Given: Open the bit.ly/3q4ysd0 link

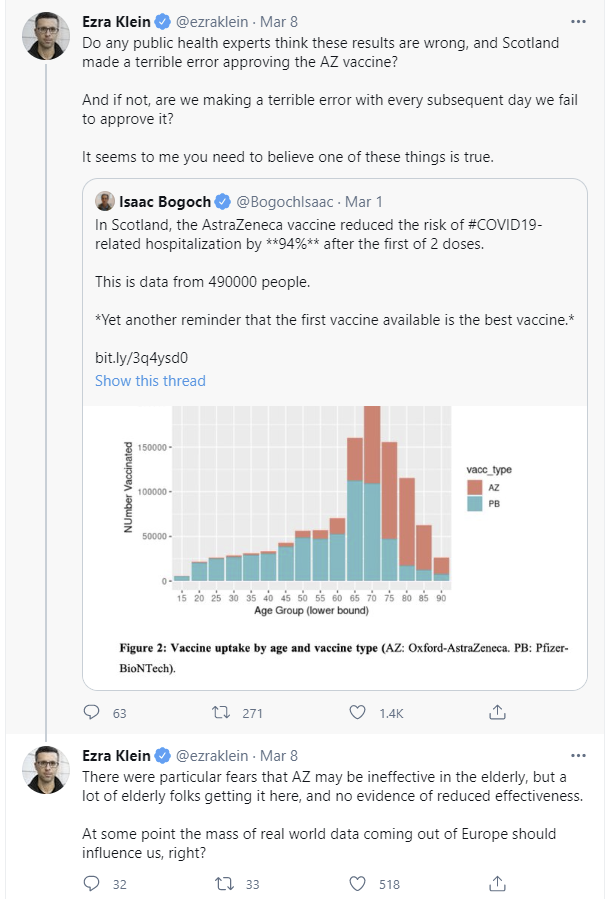Looking at the screenshot, I should (142, 356).
